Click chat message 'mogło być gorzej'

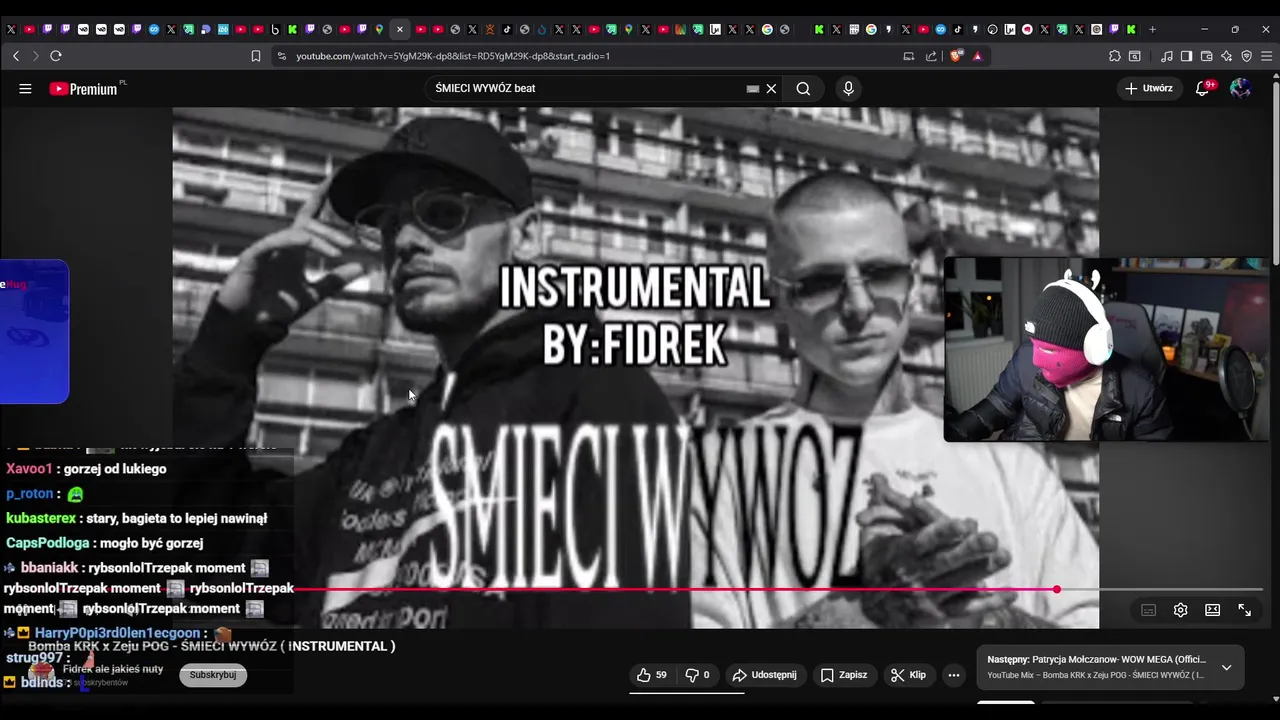click(152, 543)
